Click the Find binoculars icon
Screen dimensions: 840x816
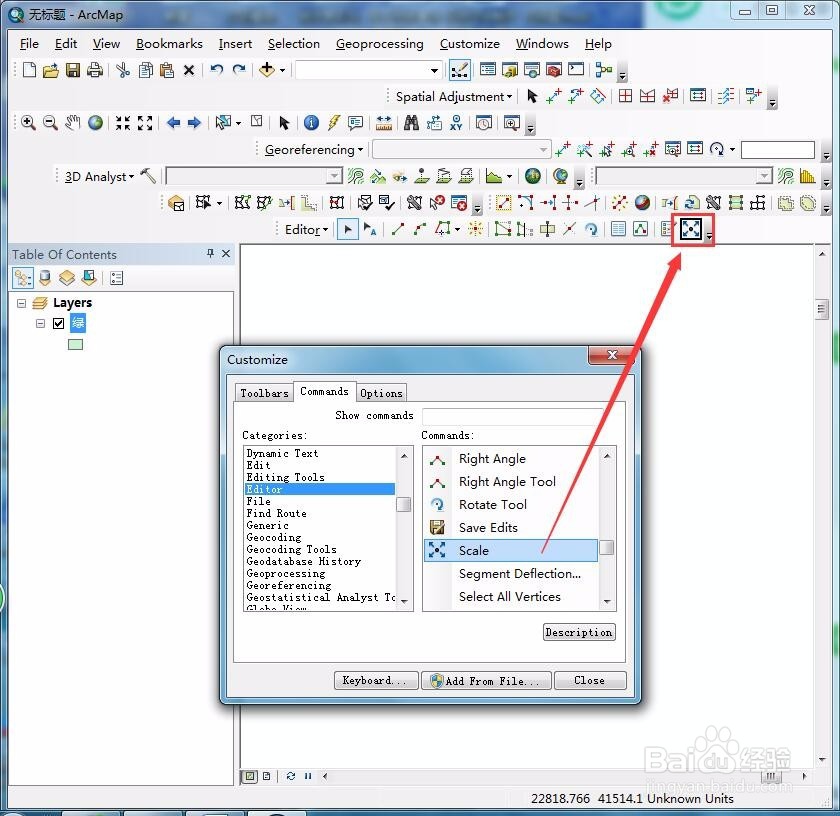[411, 123]
